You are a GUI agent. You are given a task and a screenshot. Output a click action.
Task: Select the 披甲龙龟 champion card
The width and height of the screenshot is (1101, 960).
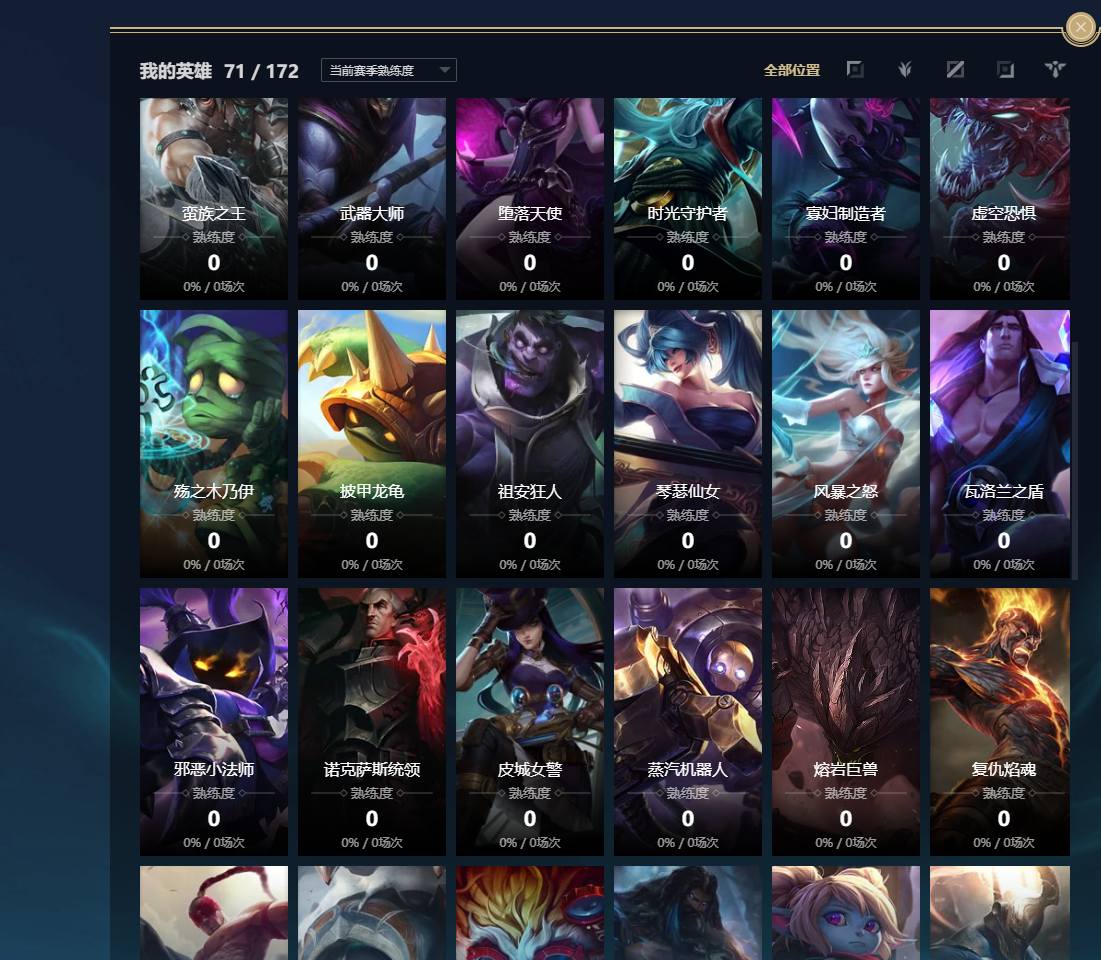pyautogui.click(x=371, y=444)
